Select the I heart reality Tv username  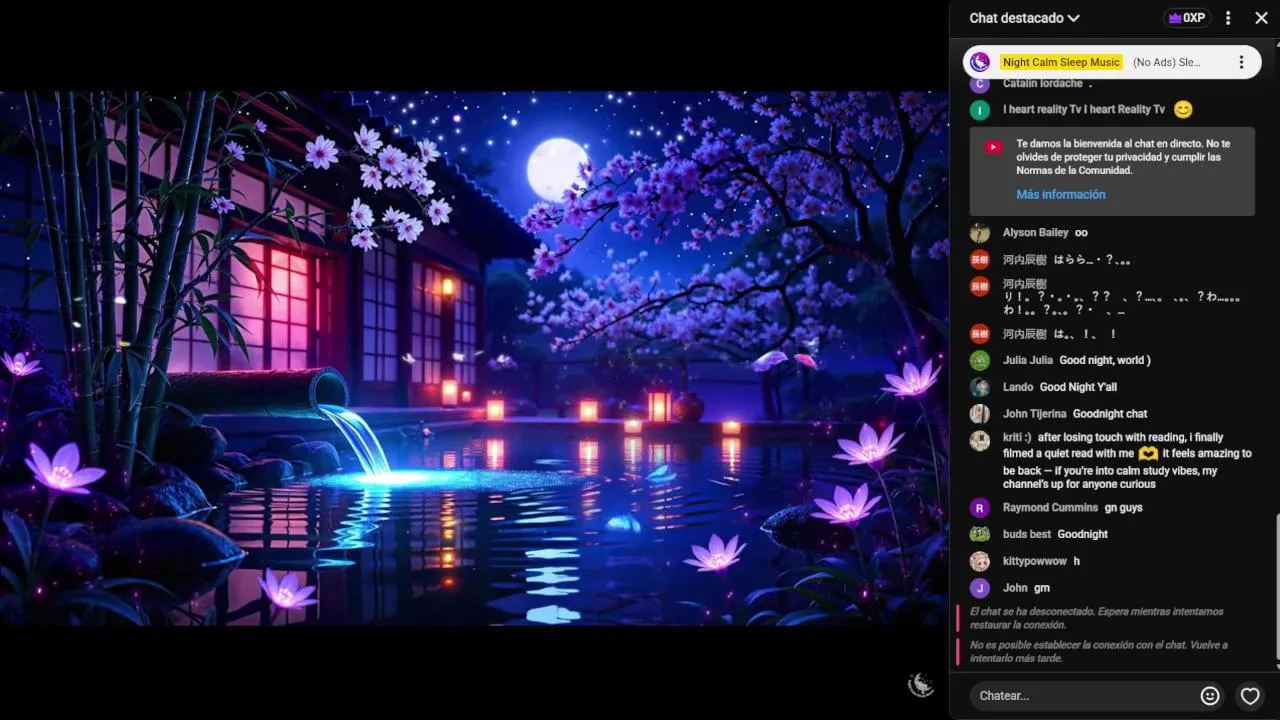[x=1084, y=110]
